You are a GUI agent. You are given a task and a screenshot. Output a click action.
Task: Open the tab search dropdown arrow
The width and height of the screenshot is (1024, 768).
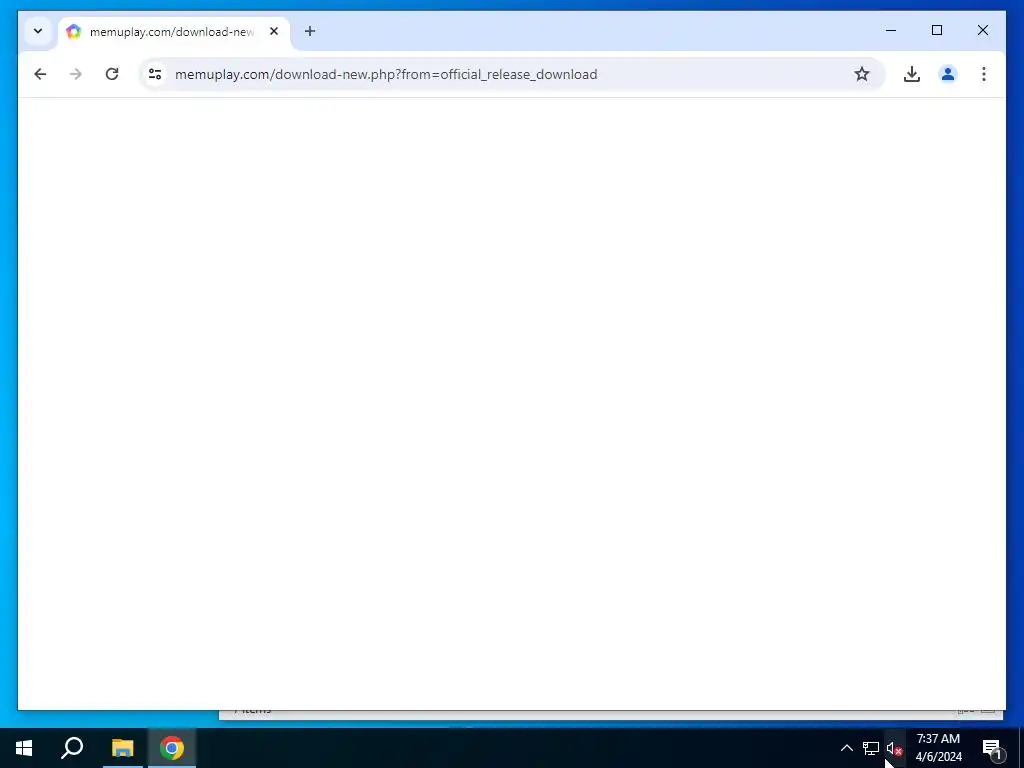38,31
